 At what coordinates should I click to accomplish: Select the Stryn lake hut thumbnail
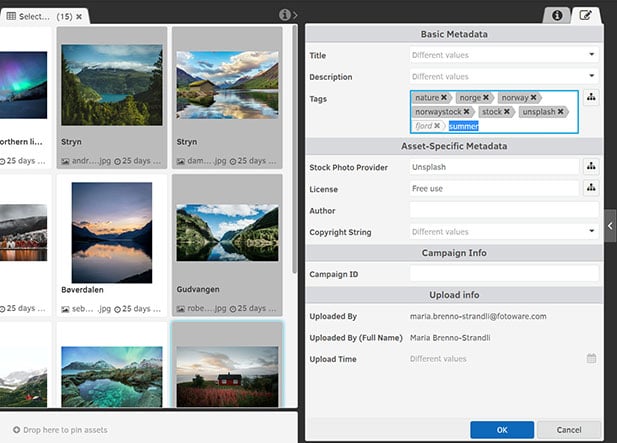(x=227, y=85)
